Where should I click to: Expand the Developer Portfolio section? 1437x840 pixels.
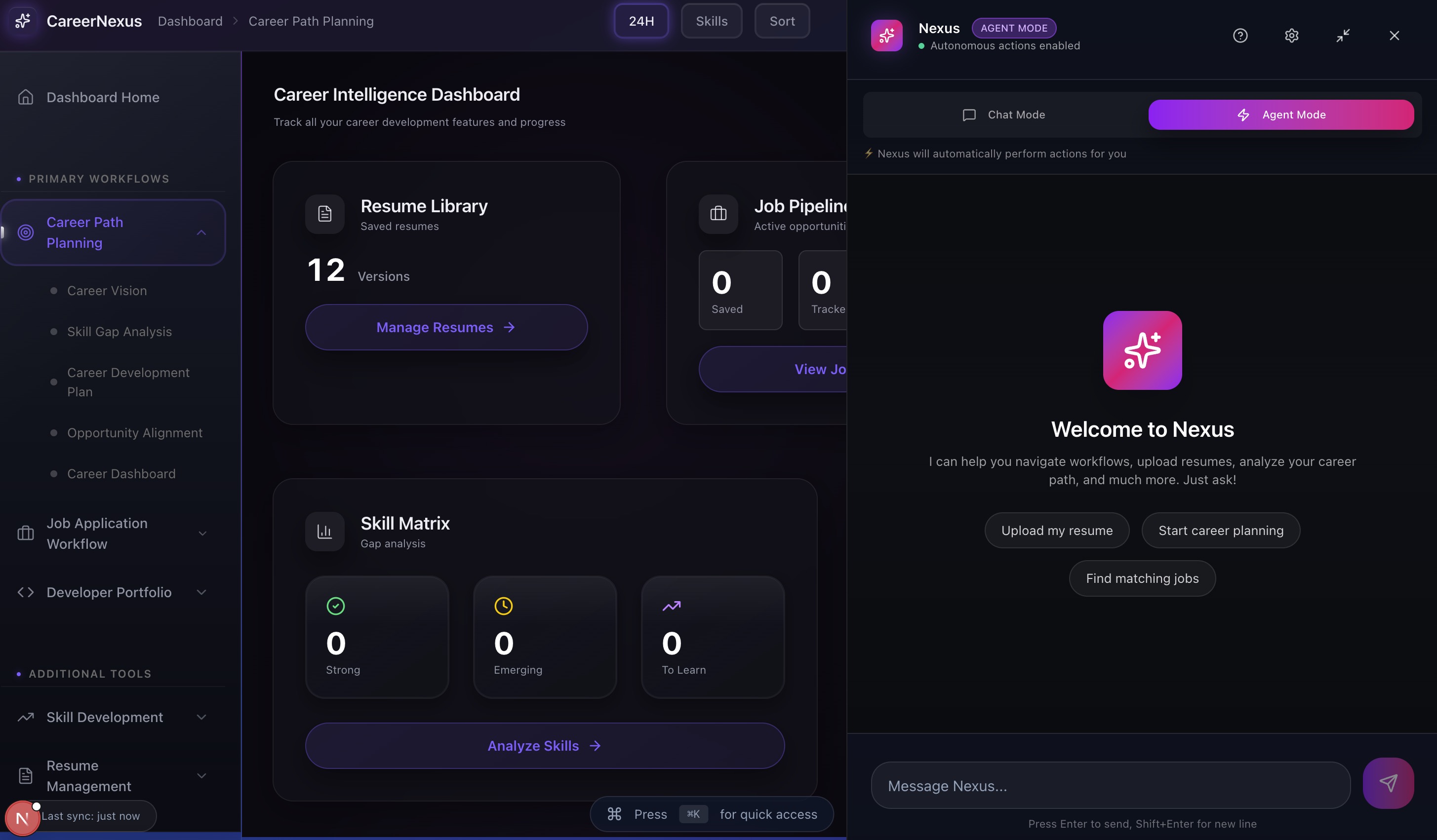[x=201, y=593]
